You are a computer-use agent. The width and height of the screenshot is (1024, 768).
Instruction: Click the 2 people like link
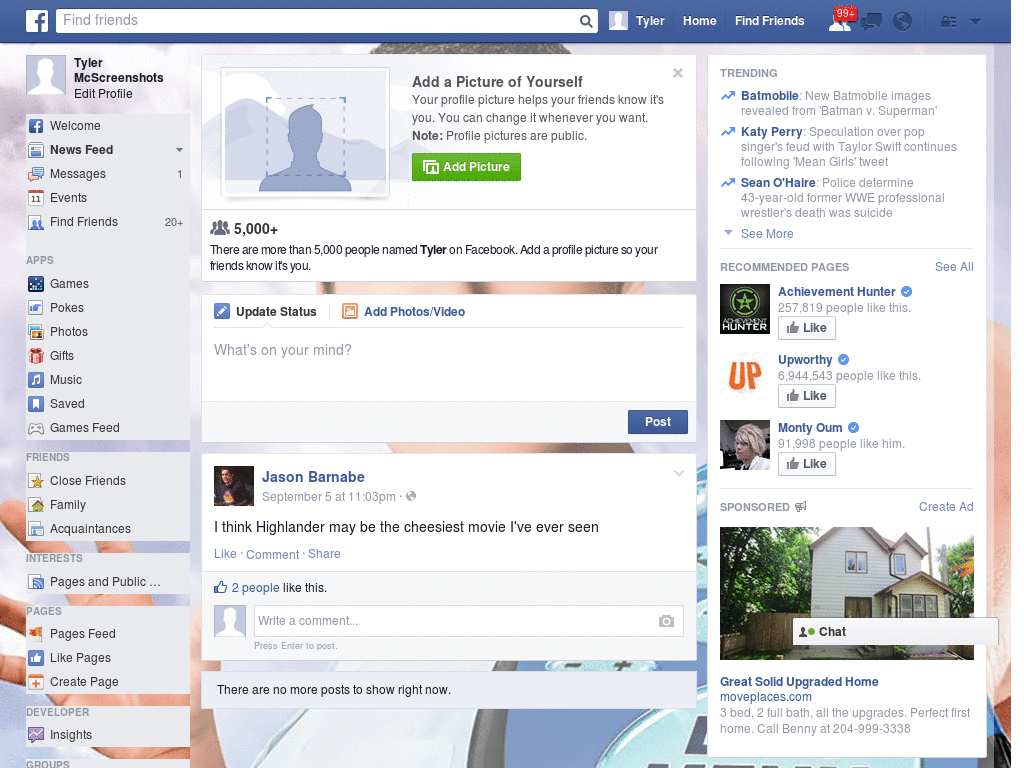255,588
